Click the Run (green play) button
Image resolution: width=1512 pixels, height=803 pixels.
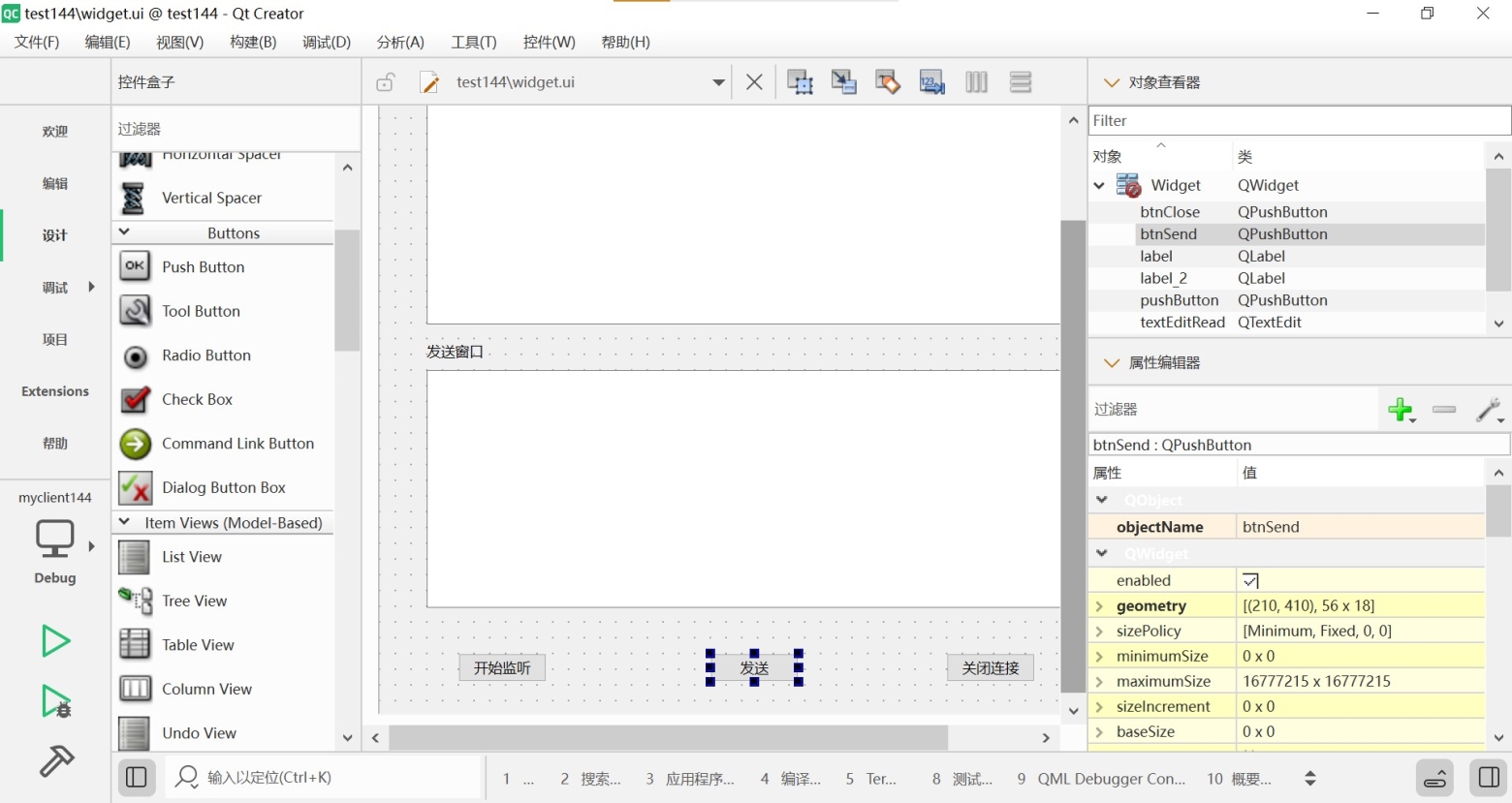(x=55, y=641)
